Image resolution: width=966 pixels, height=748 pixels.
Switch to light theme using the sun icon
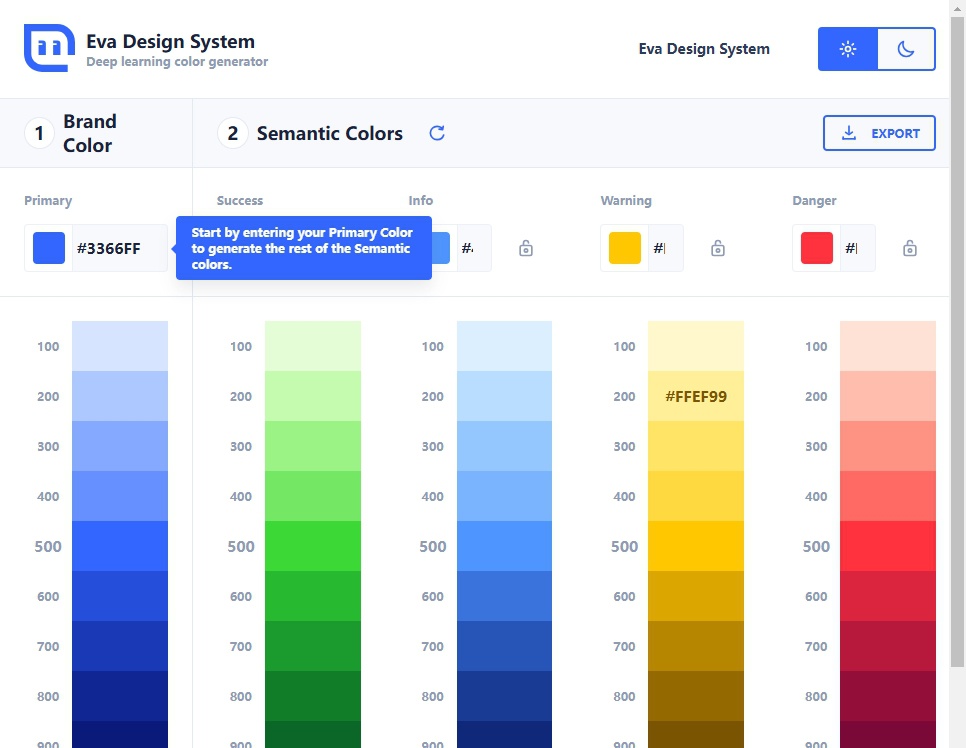(x=847, y=48)
